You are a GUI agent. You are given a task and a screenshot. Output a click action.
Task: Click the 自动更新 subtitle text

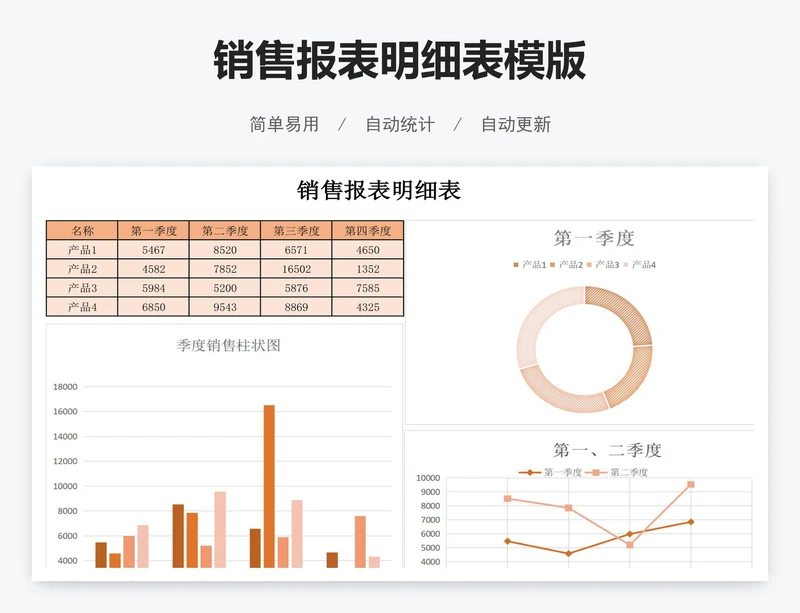516,124
